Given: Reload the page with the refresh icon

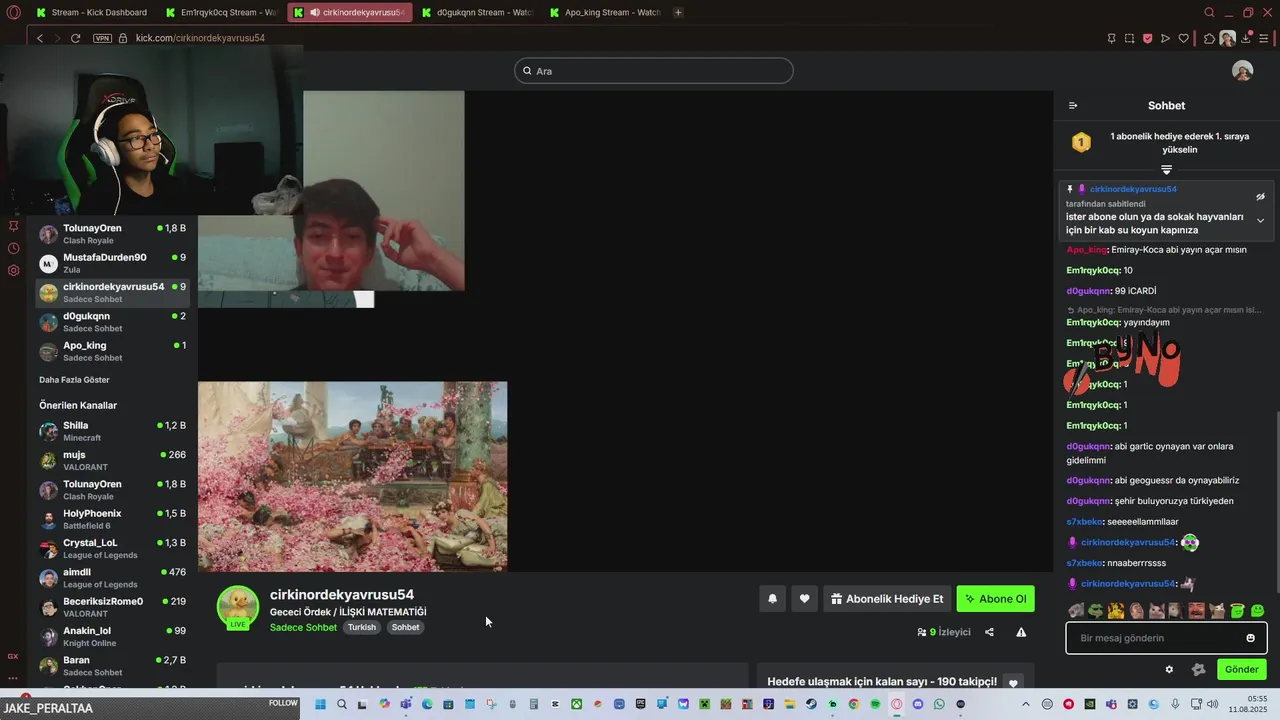Looking at the screenshot, I should (75, 38).
